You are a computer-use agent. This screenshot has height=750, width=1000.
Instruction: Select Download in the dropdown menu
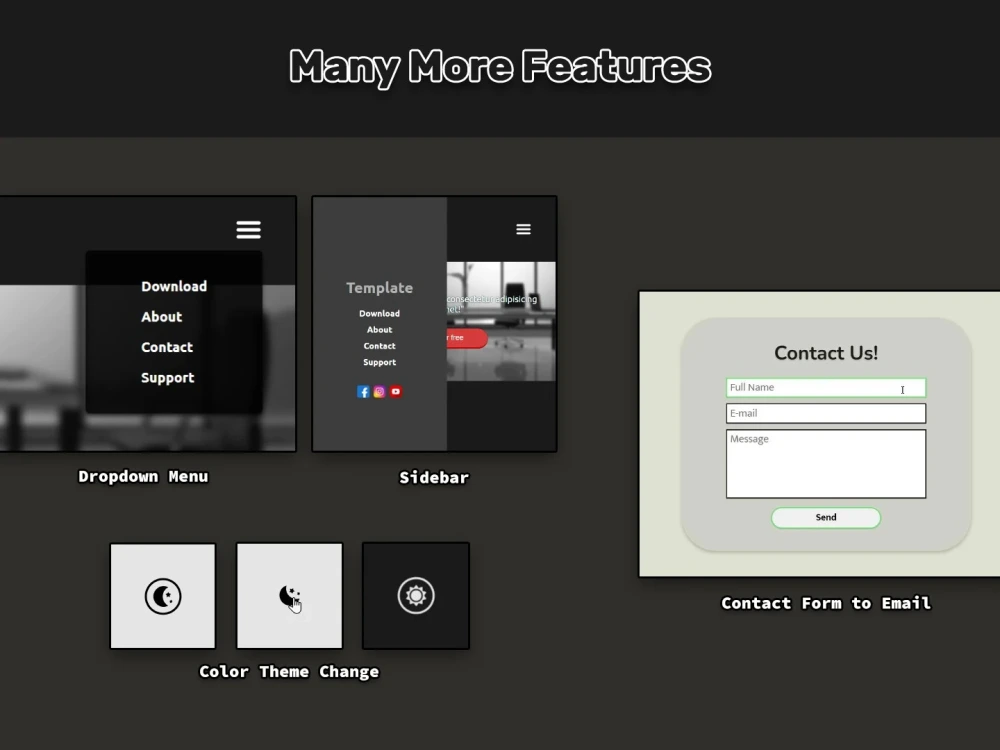(x=174, y=286)
